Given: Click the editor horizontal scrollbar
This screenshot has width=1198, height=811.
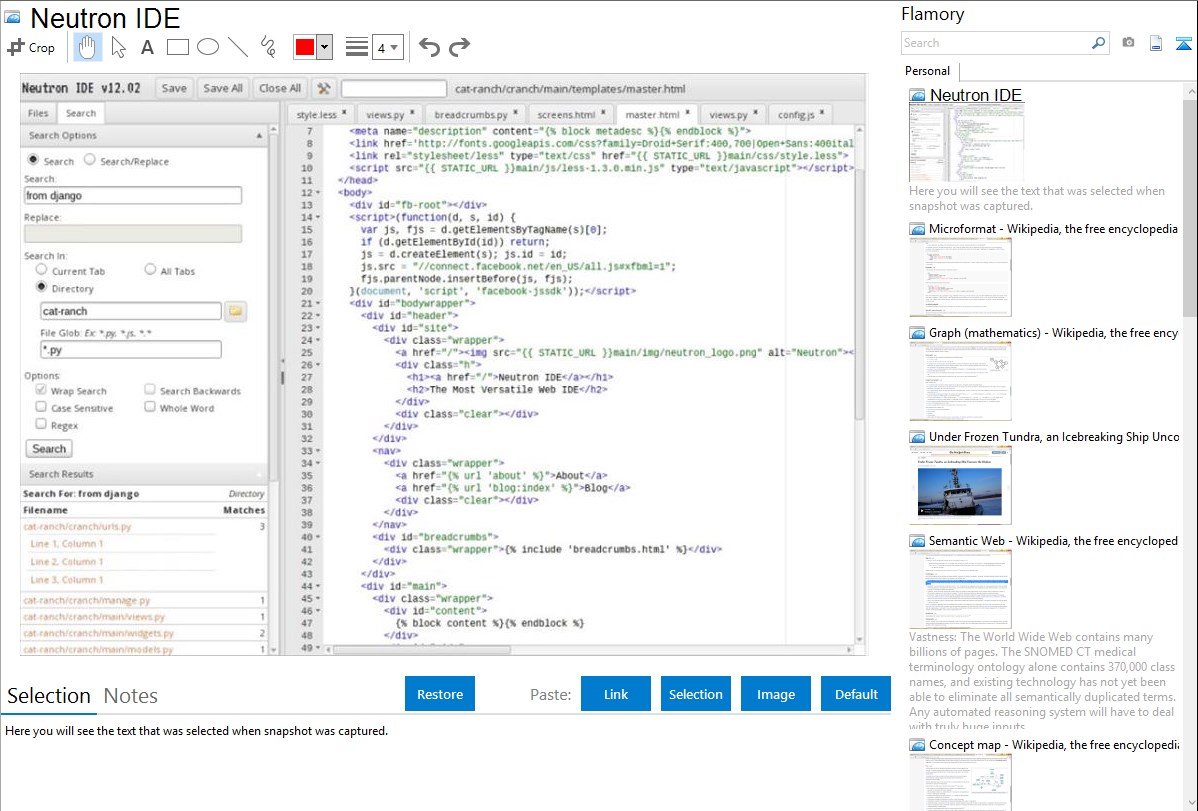Looking at the screenshot, I should click(422, 650).
